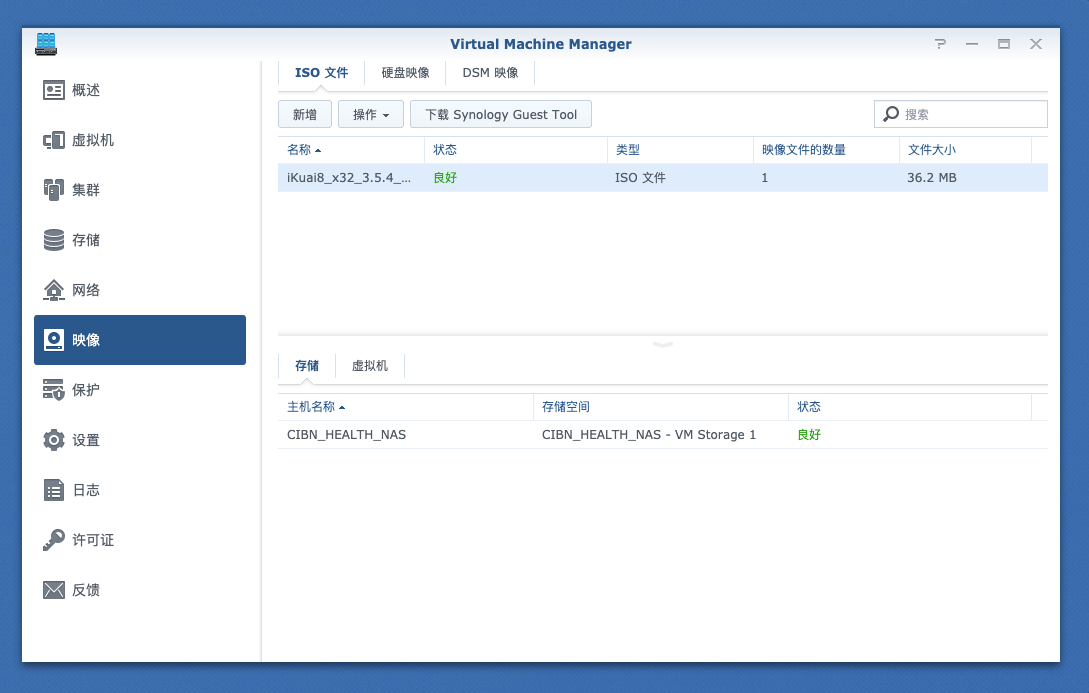Open the 保护 protection sidebar icon
The height and width of the screenshot is (693, 1089).
coord(53,390)
